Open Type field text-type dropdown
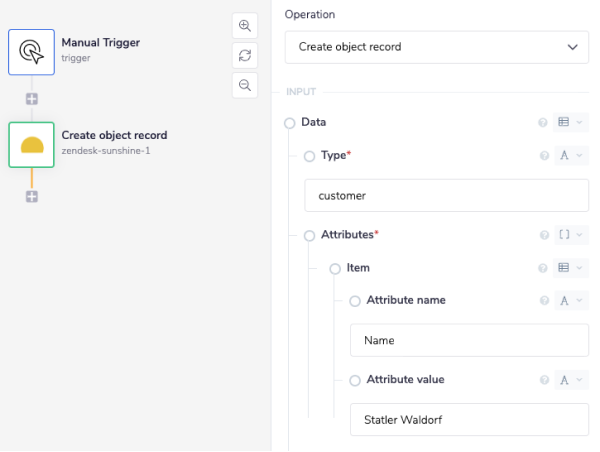This screenshot has width=600, height=452. coord(570,156)
